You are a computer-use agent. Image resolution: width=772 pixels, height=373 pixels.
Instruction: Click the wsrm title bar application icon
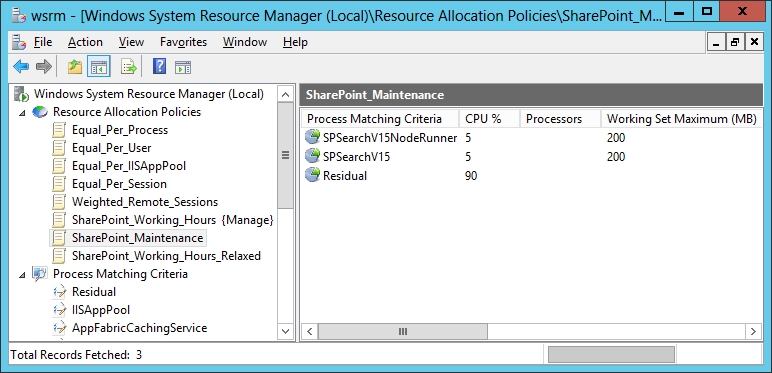click(19, 15)
